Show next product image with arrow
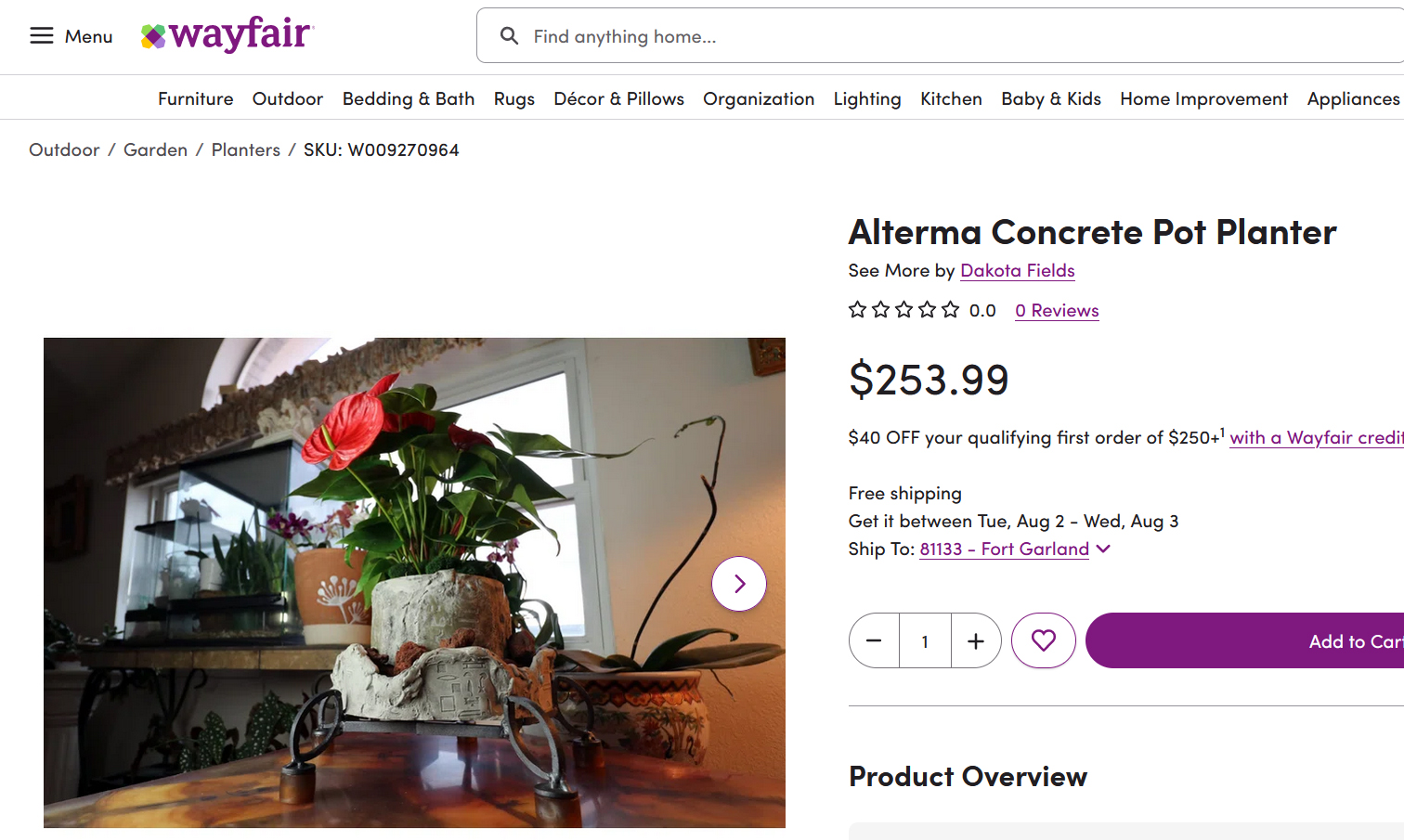The image size is (1404, 840). pyautogui.click(x=739, y=584)
